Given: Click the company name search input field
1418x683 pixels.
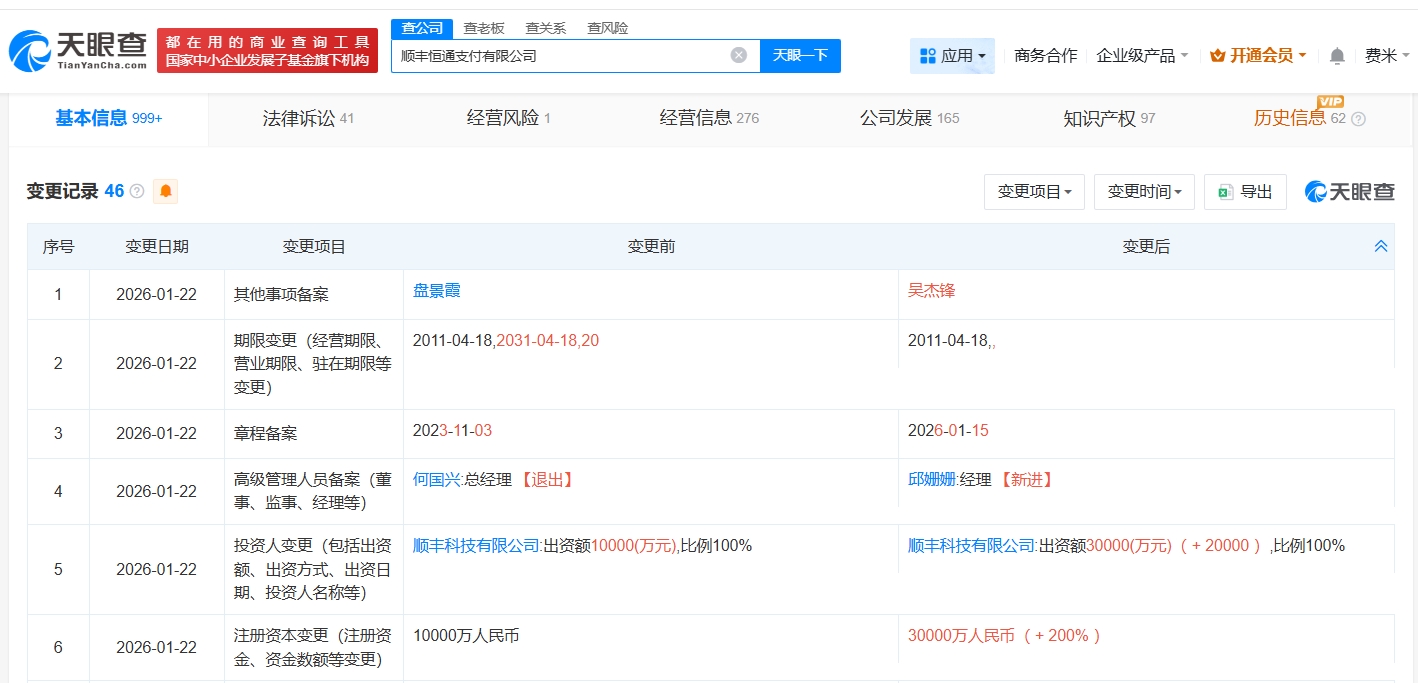Looking at the screenshot, I should pyautogui.click(x=560, y=56).
